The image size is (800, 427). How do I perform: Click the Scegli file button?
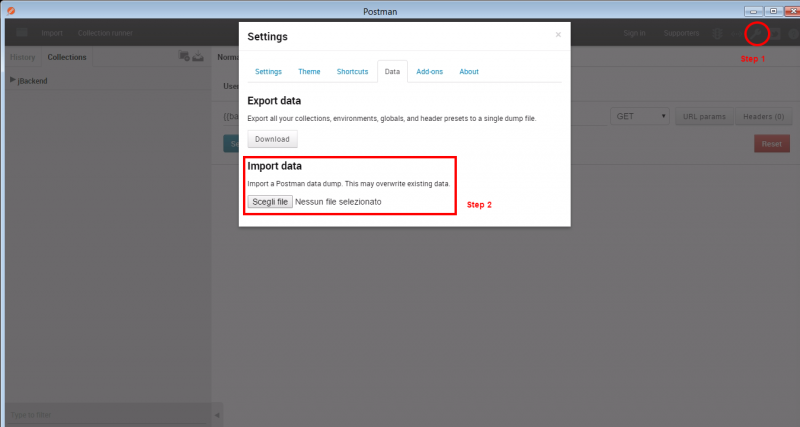(270, 202)
